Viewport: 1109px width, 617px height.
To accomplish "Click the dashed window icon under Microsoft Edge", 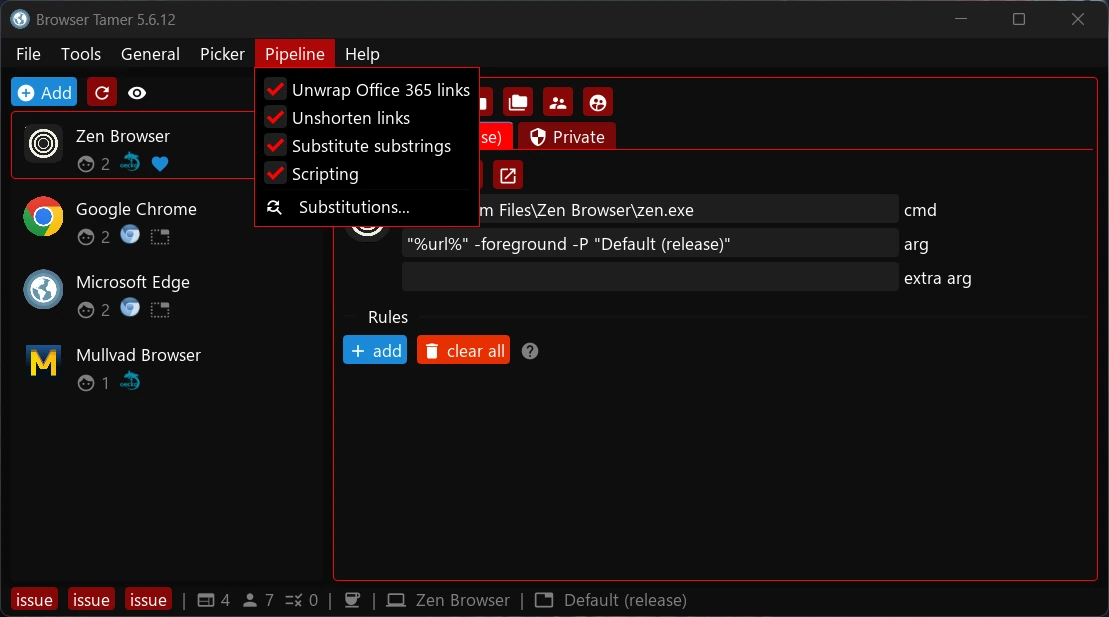I will (x=161, y=310).
